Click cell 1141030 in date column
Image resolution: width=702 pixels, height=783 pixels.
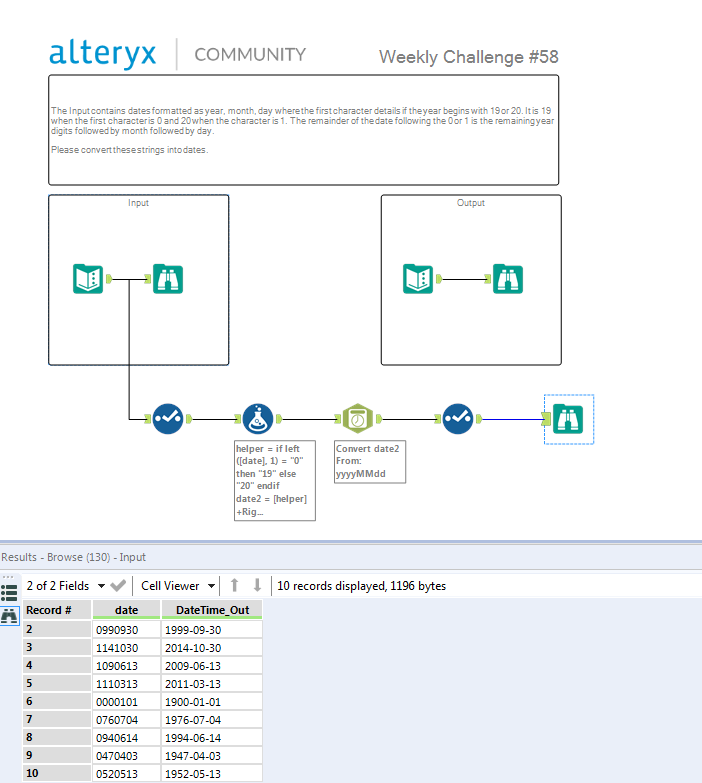coord(126,648)
